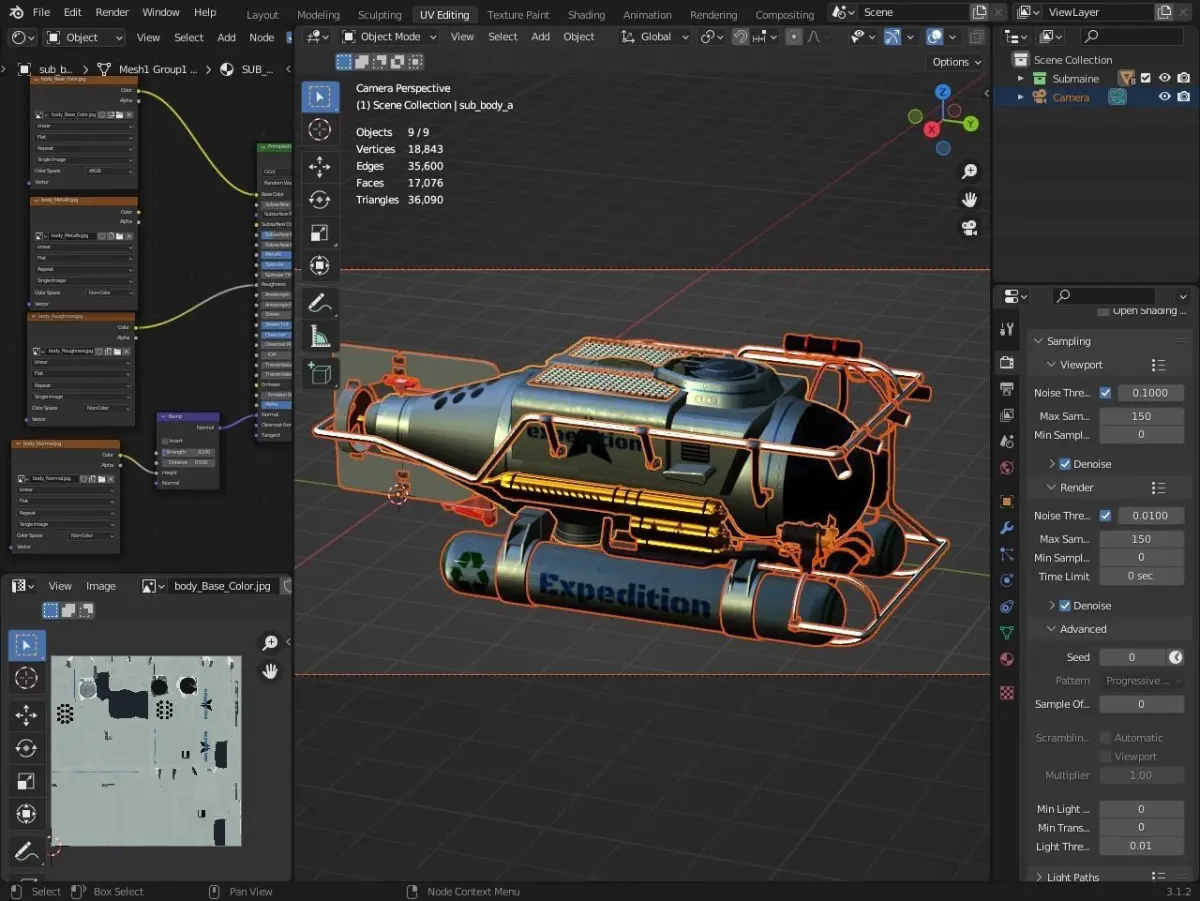Viewport: 1200px width, 901px height.
Task: Open the Object Mode dropdown
Action: click(x=390, y=37)
